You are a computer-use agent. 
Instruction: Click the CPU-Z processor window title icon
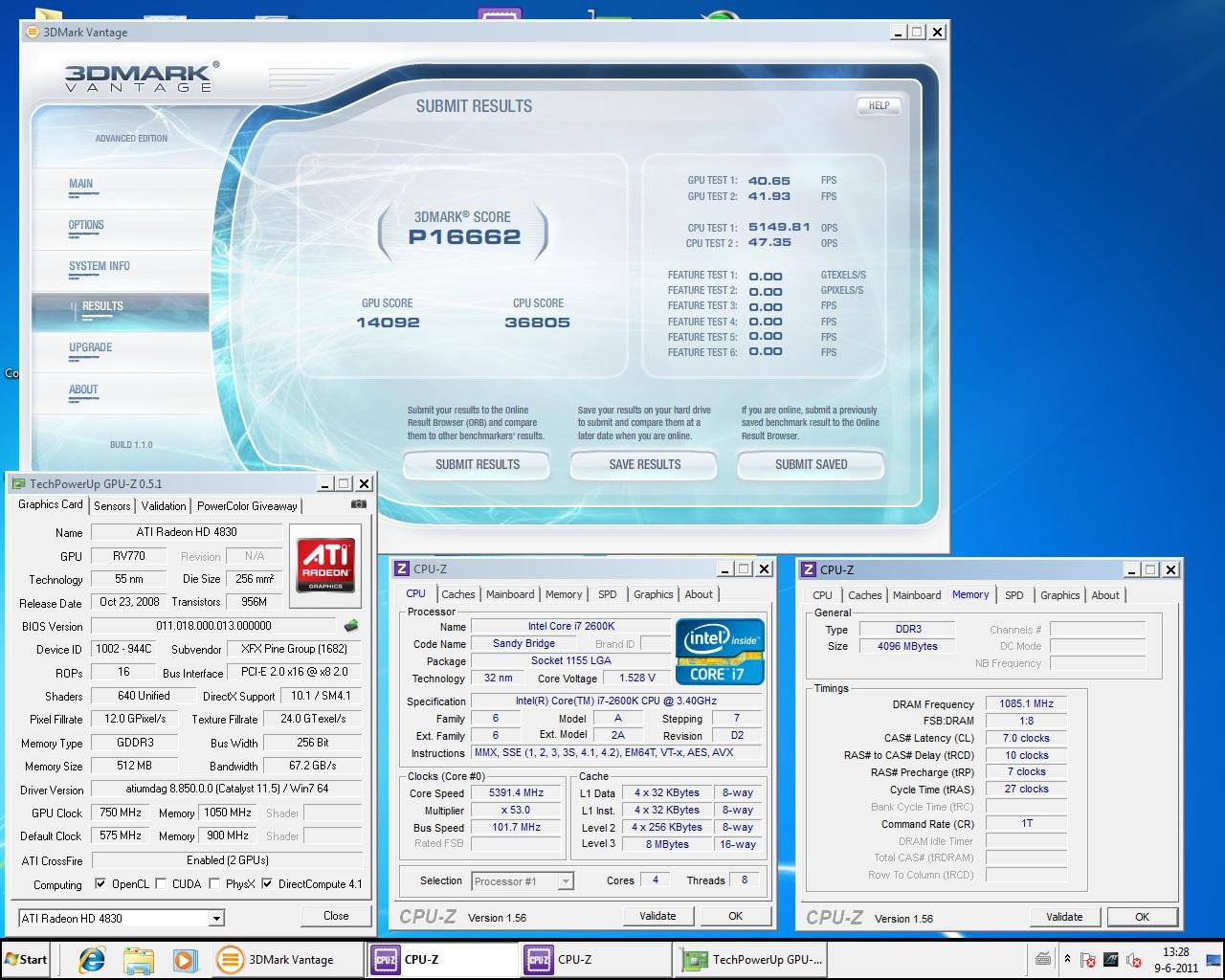(403, 568)
